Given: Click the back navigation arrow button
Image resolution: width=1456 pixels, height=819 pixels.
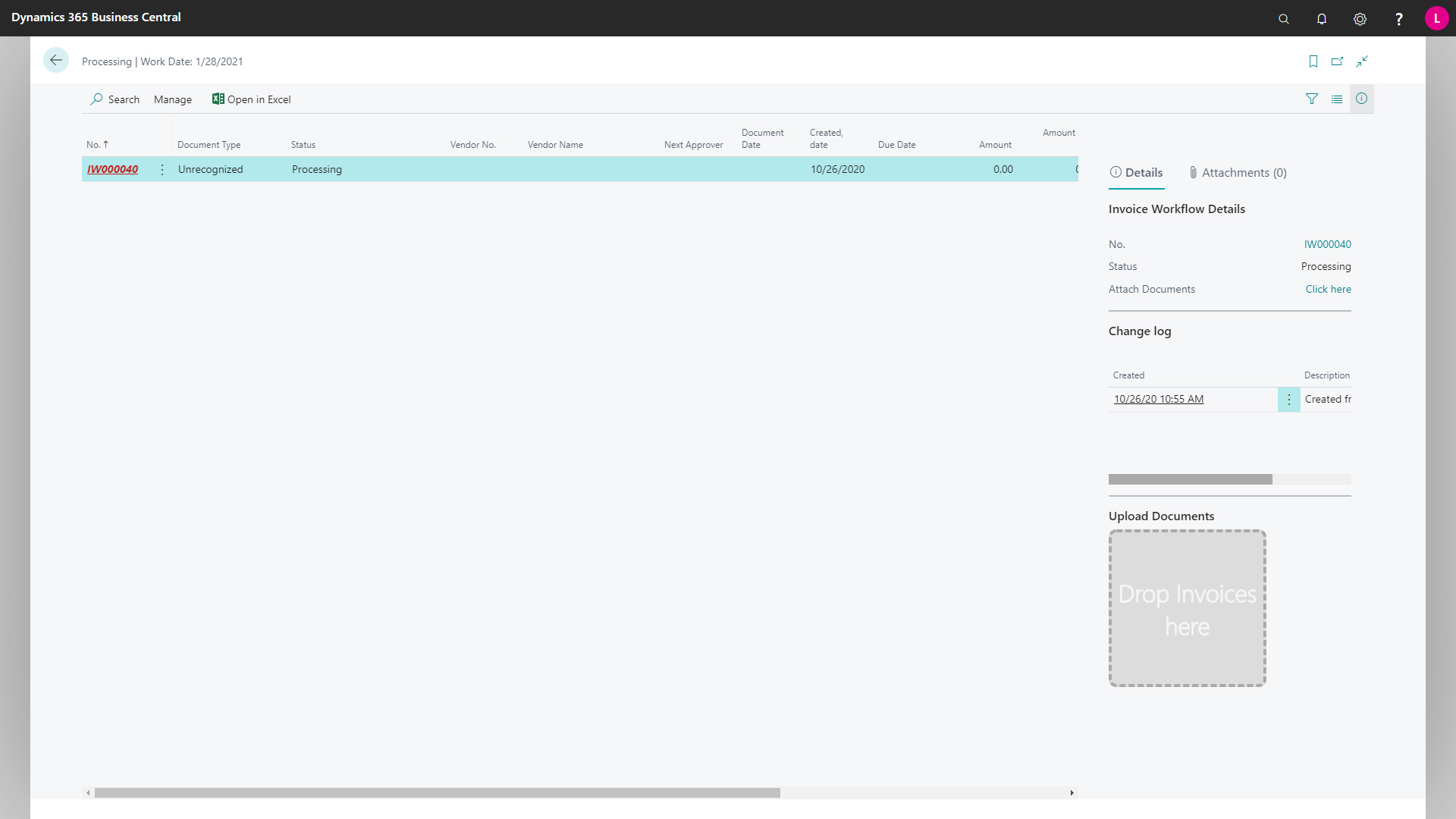Looking at the screenshot, I should coord(55,61).
